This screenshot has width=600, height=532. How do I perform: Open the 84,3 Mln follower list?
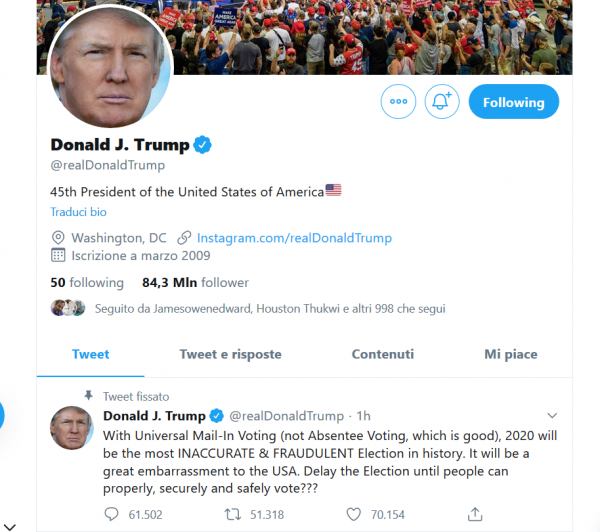(x=195, y=282)
